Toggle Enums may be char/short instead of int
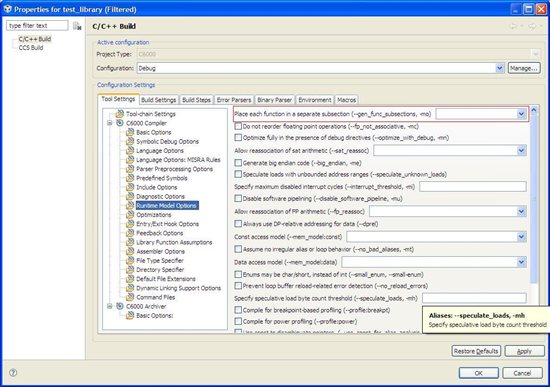This screenshot has width=550, height=387. 238,274
